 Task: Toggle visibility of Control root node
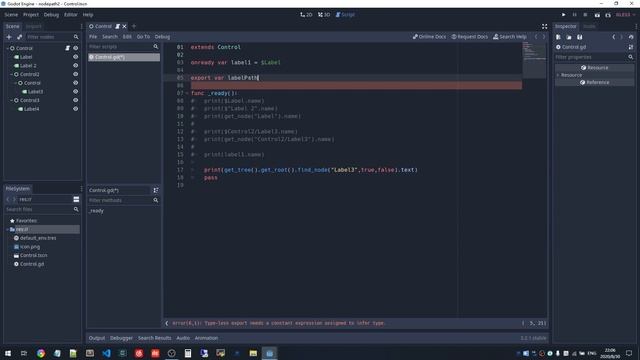click(76, 48)
